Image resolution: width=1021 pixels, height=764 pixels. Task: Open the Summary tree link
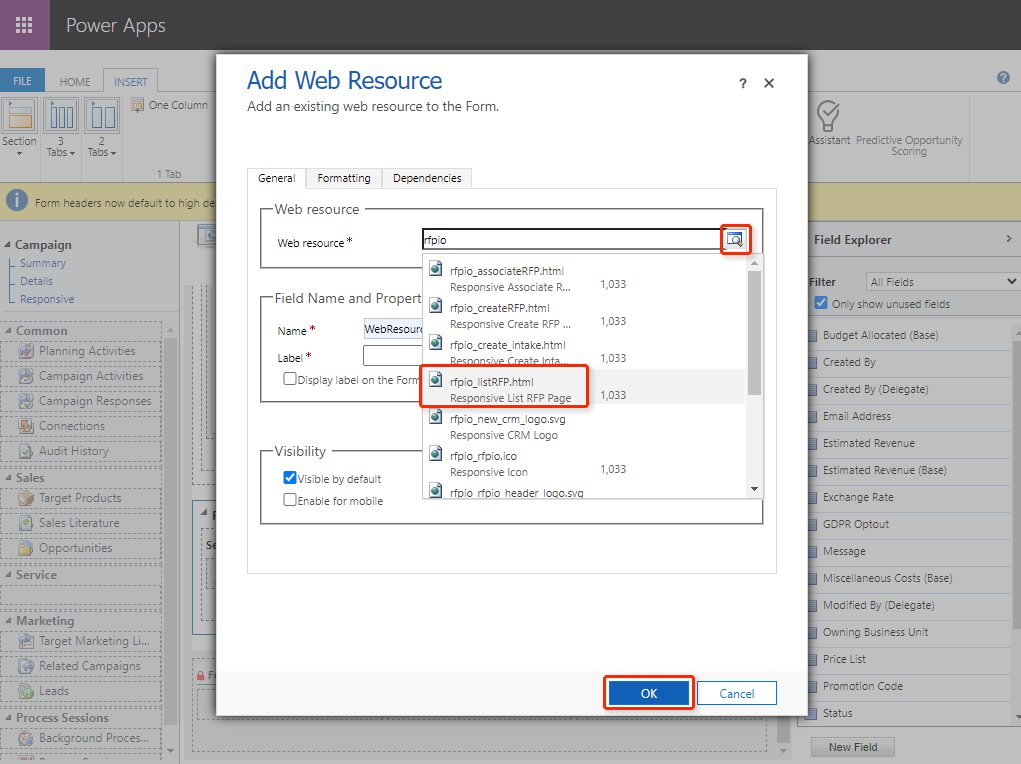click(x=43, y=263)
